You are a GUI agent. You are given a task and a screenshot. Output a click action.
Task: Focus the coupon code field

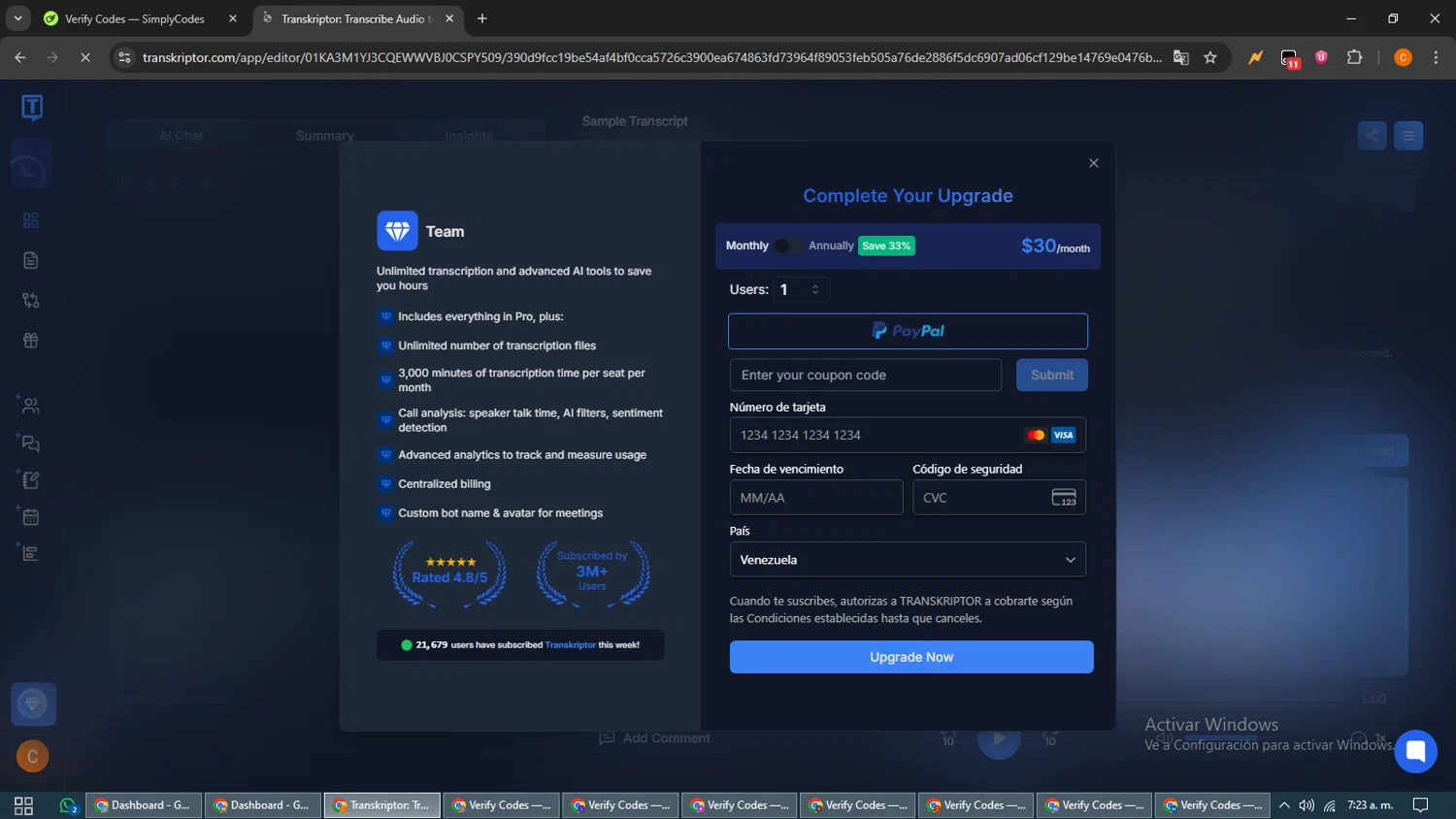865,375
